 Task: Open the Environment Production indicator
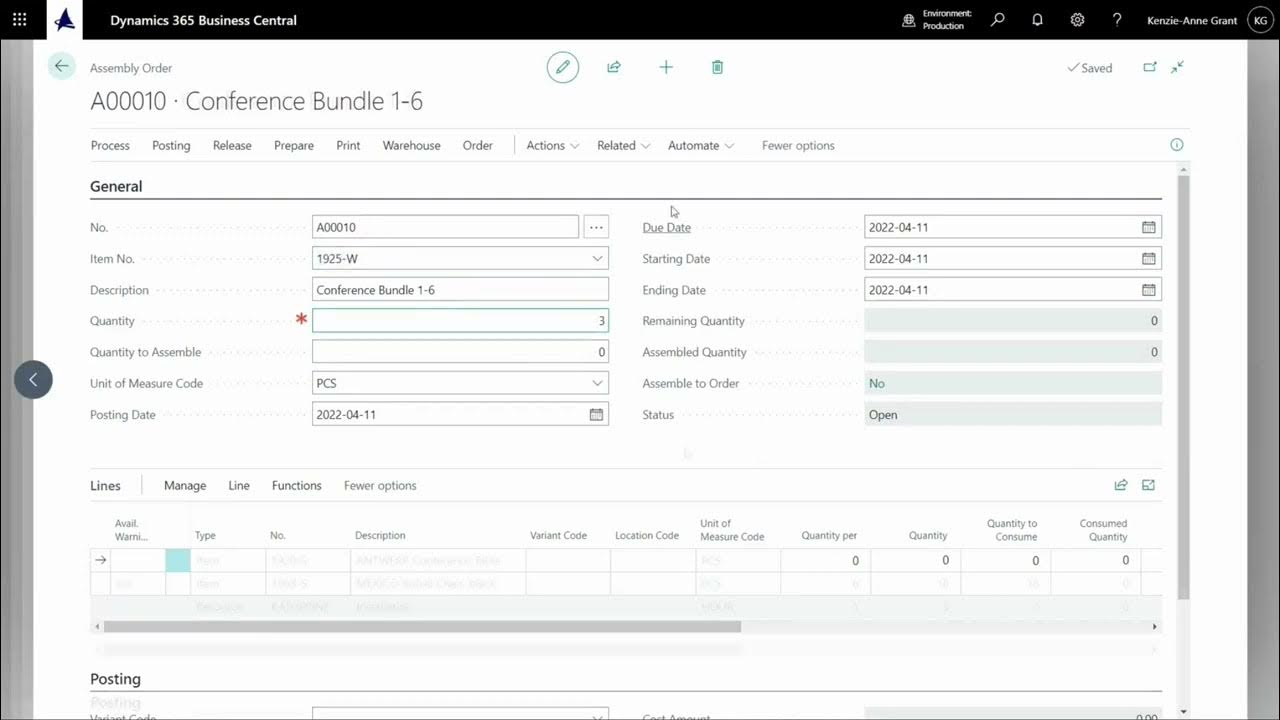(x=937, y=20)
